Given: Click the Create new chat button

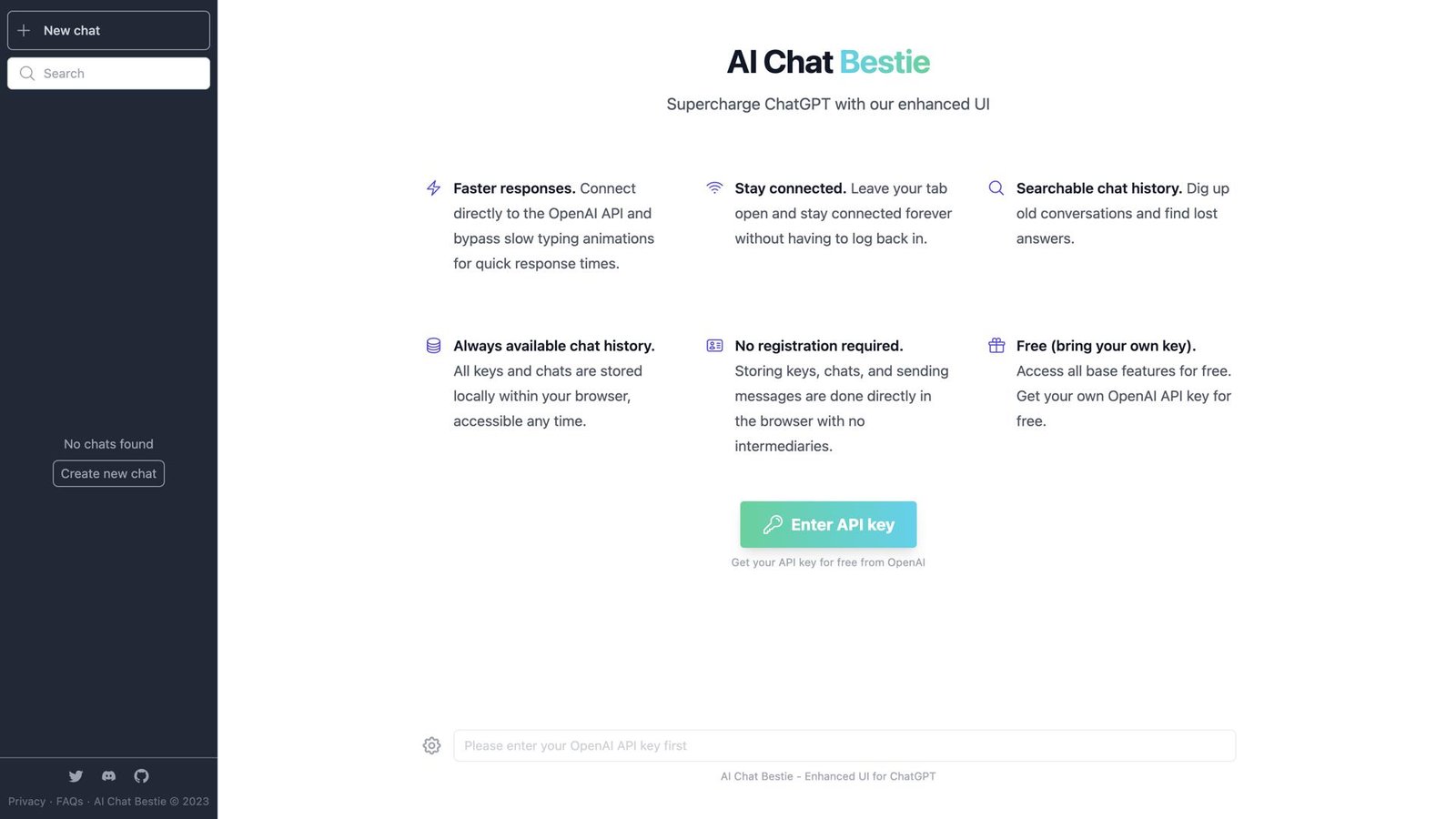Looking at the screenshot, I should click(x=108, y=473).
